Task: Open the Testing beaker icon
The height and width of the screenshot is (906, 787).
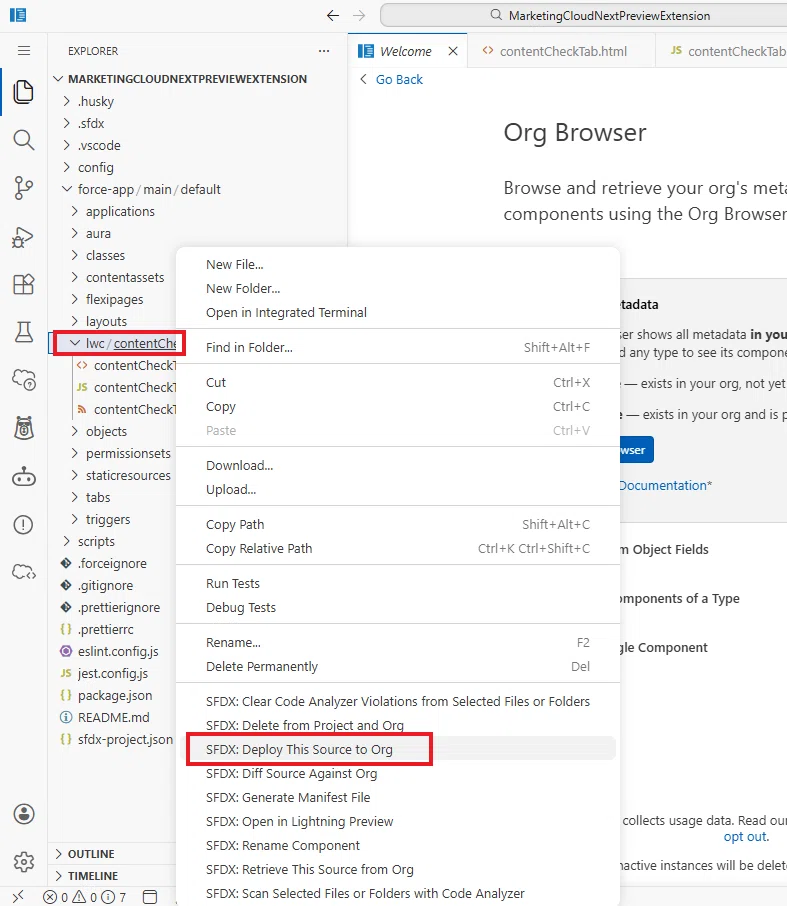Action: [x=24, y=332]
